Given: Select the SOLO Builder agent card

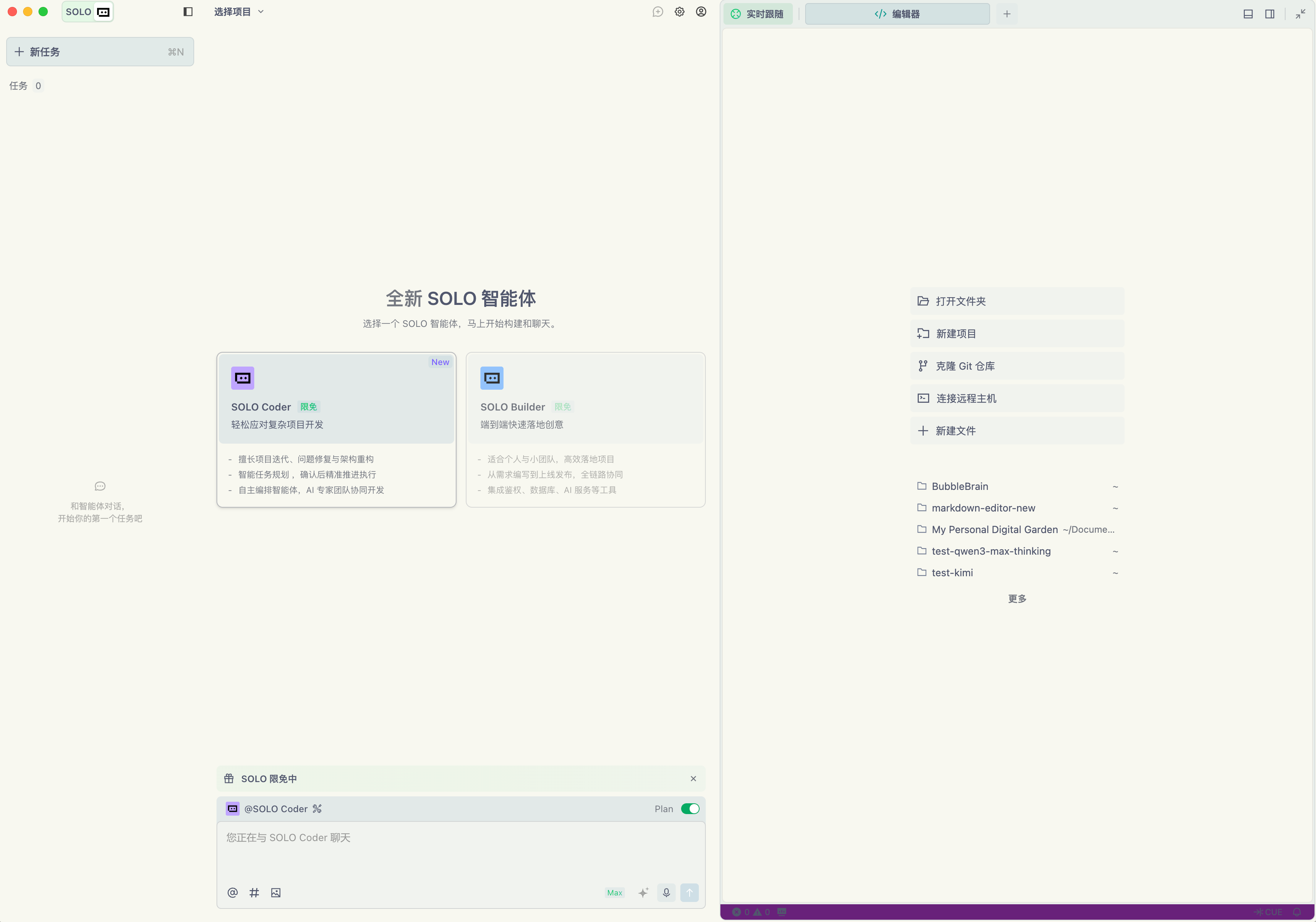Looking at the screenshot, I should (x=585, y=429).
